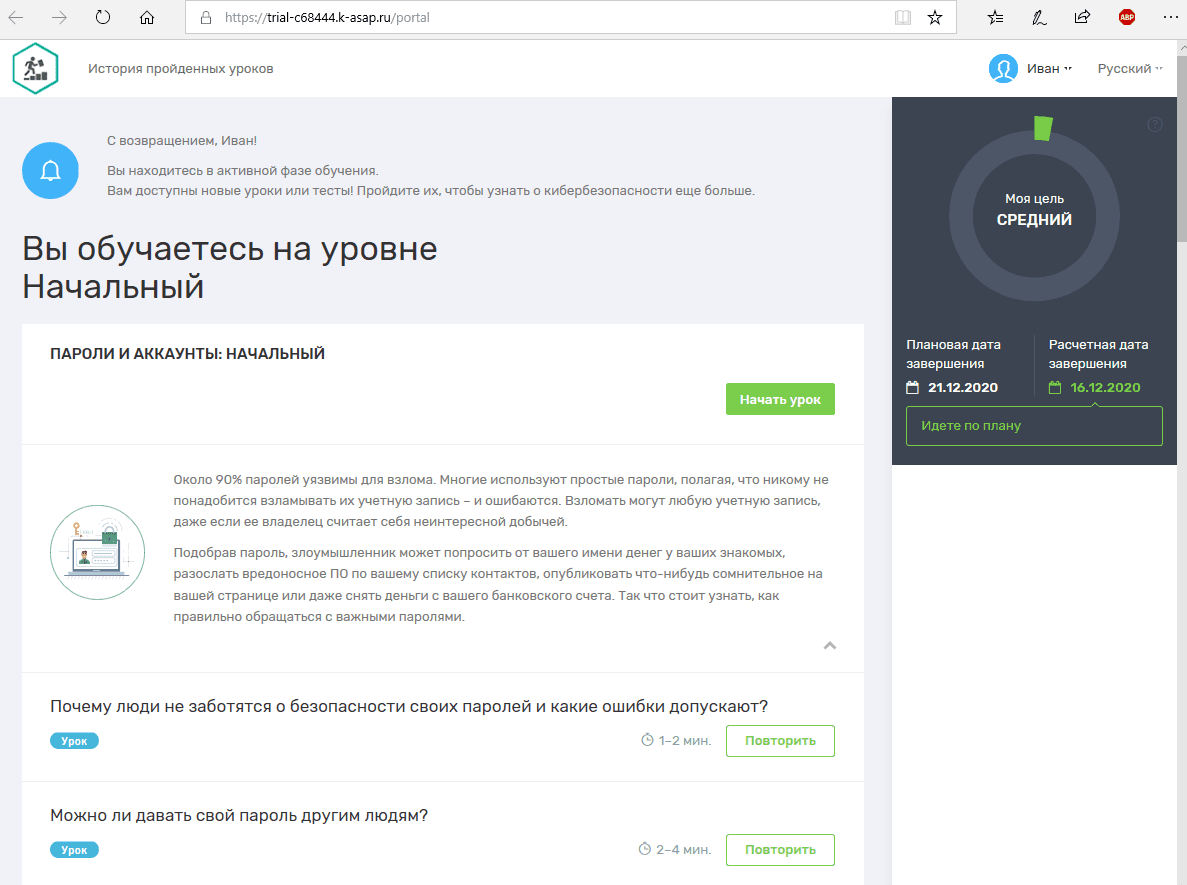Click the Идете по плану status box
1187x885 pixels.
coord(1034,425)
